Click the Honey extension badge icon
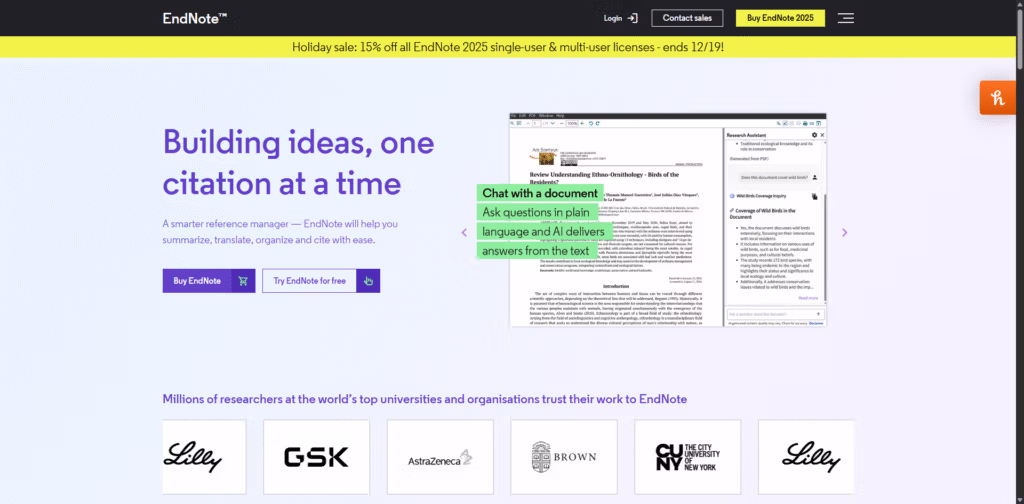Image resolution: width=1024 pixels, height=504 pixels. click(997, 97)
